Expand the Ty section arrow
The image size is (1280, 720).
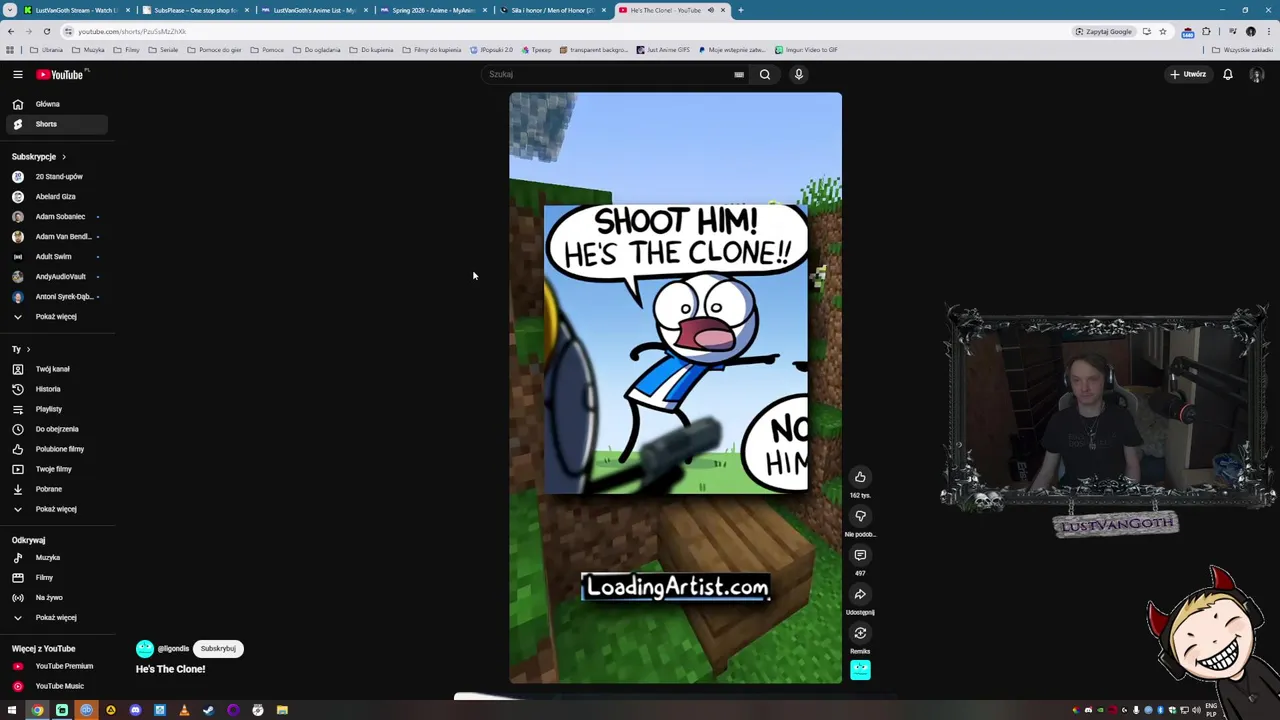click(28, 350)
